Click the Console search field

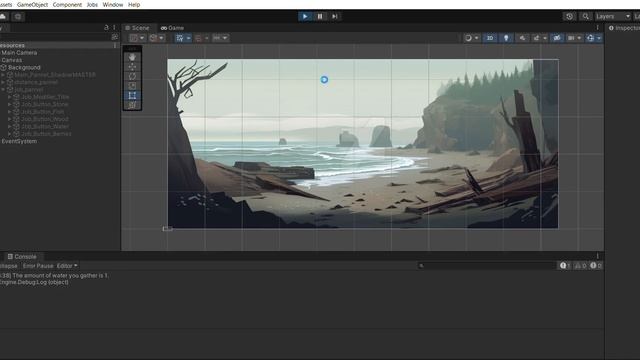click(487, 266)
